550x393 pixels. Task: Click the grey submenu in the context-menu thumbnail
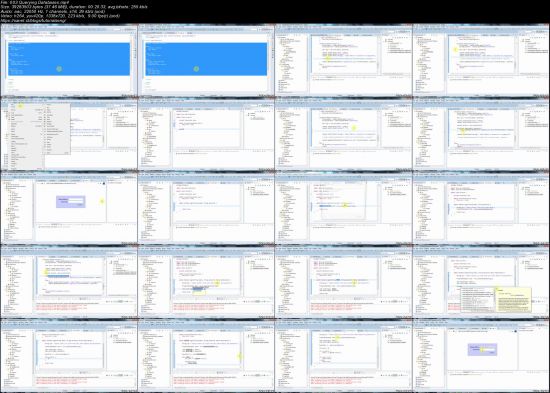click(57, 128)
